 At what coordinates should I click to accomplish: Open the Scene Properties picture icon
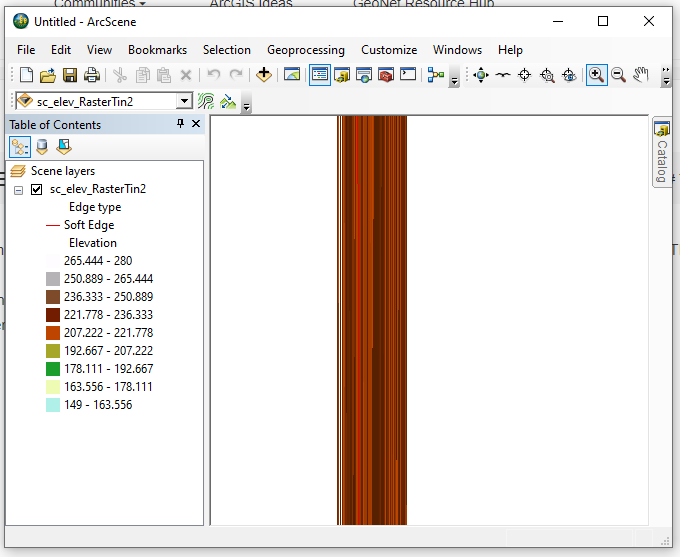pyautogui.click(x=292, y=75)
